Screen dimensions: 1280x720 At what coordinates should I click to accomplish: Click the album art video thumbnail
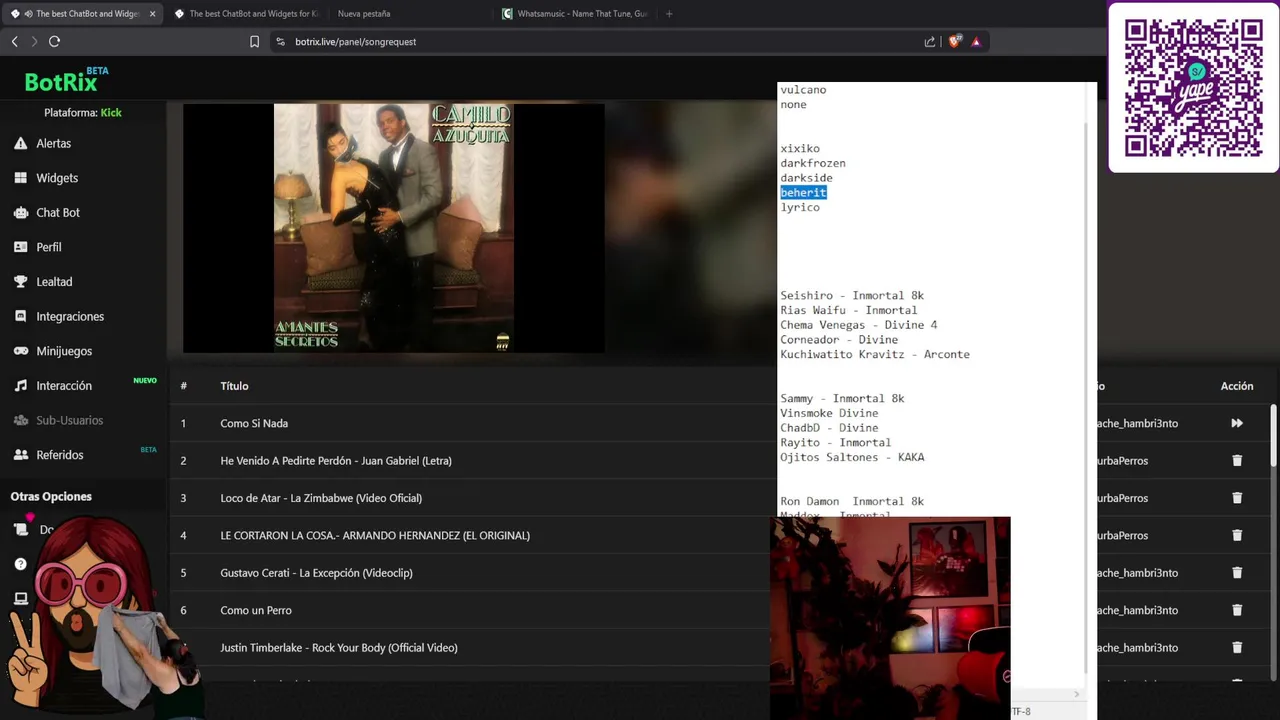pyautogui.click(x=393, y=228)
